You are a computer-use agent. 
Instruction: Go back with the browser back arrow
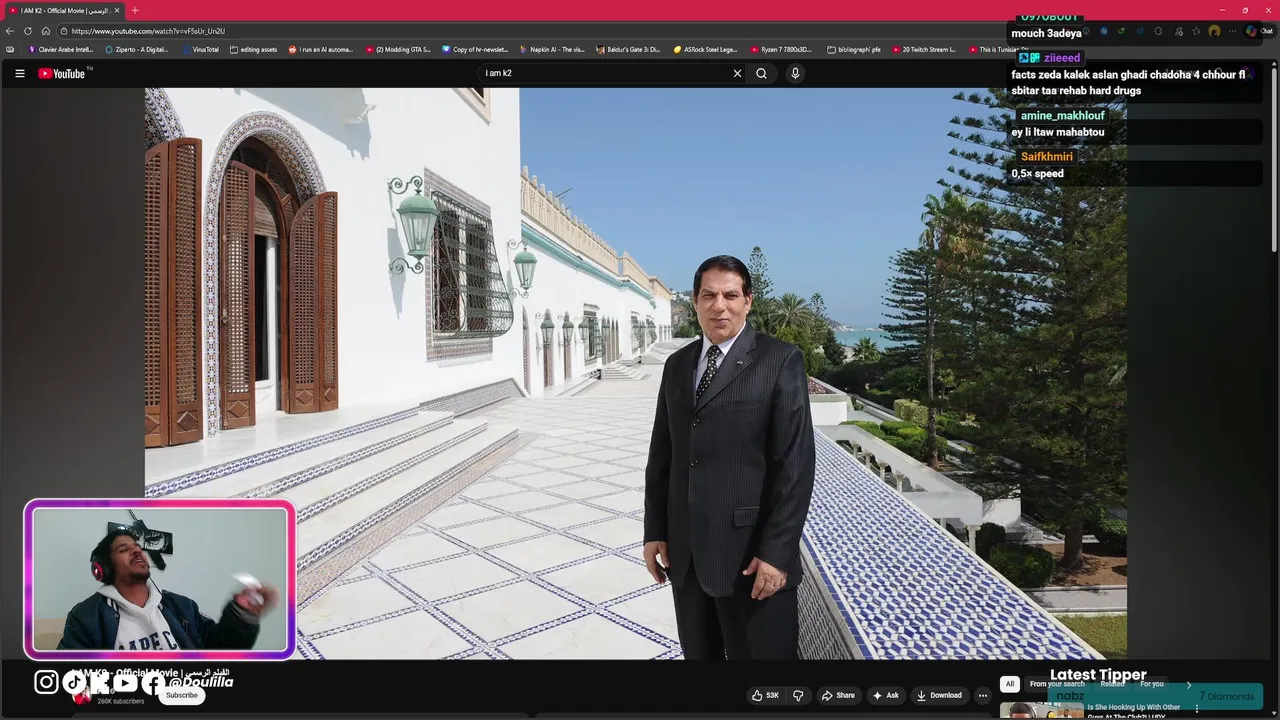[10, 31]
